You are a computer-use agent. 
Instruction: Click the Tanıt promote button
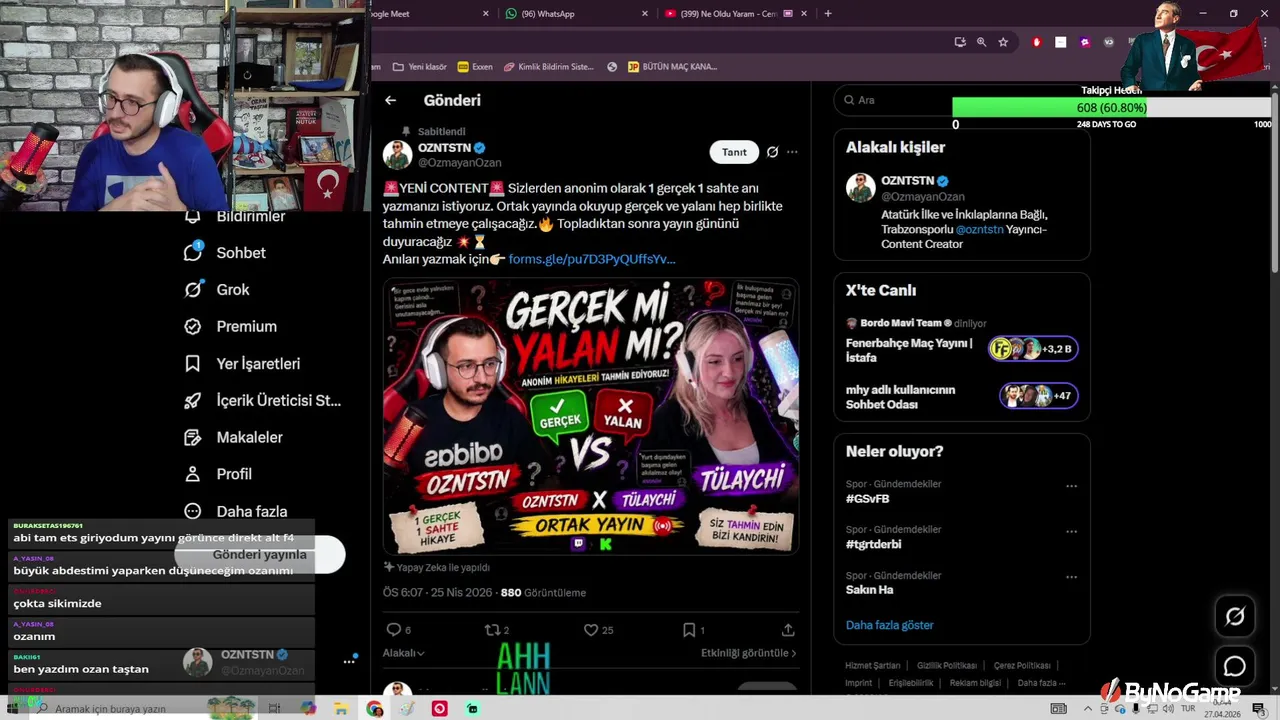(734, 152)
